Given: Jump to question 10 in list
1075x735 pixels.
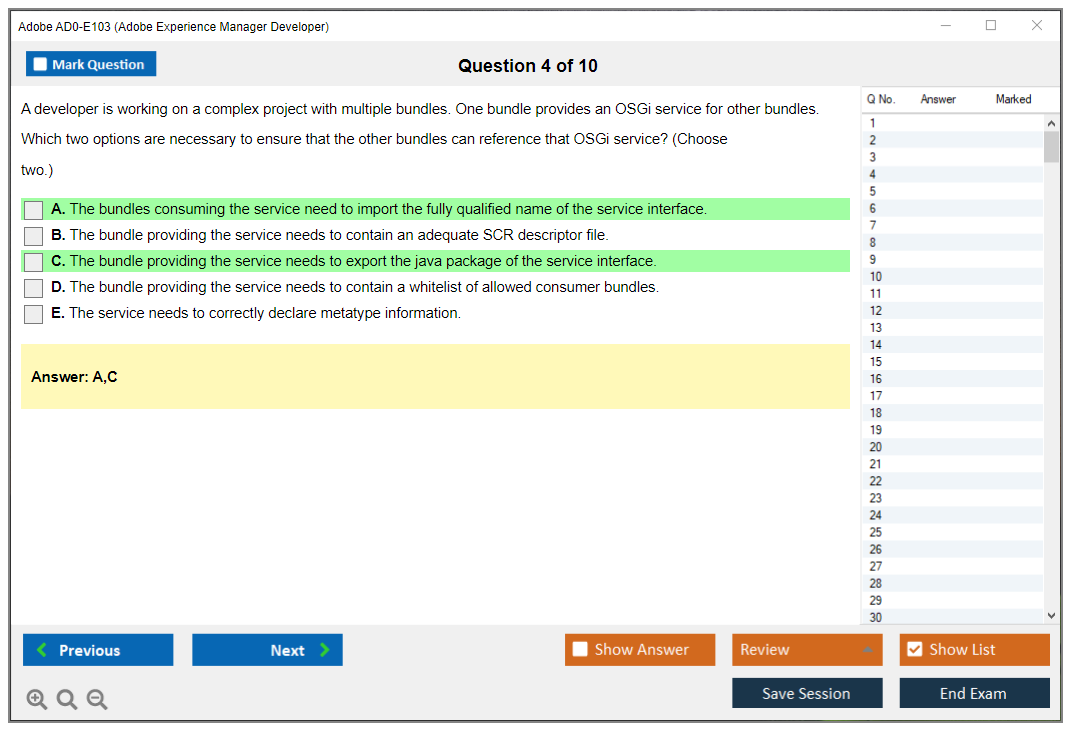Looking at the screenshot, I should click(x=876, y=277).
